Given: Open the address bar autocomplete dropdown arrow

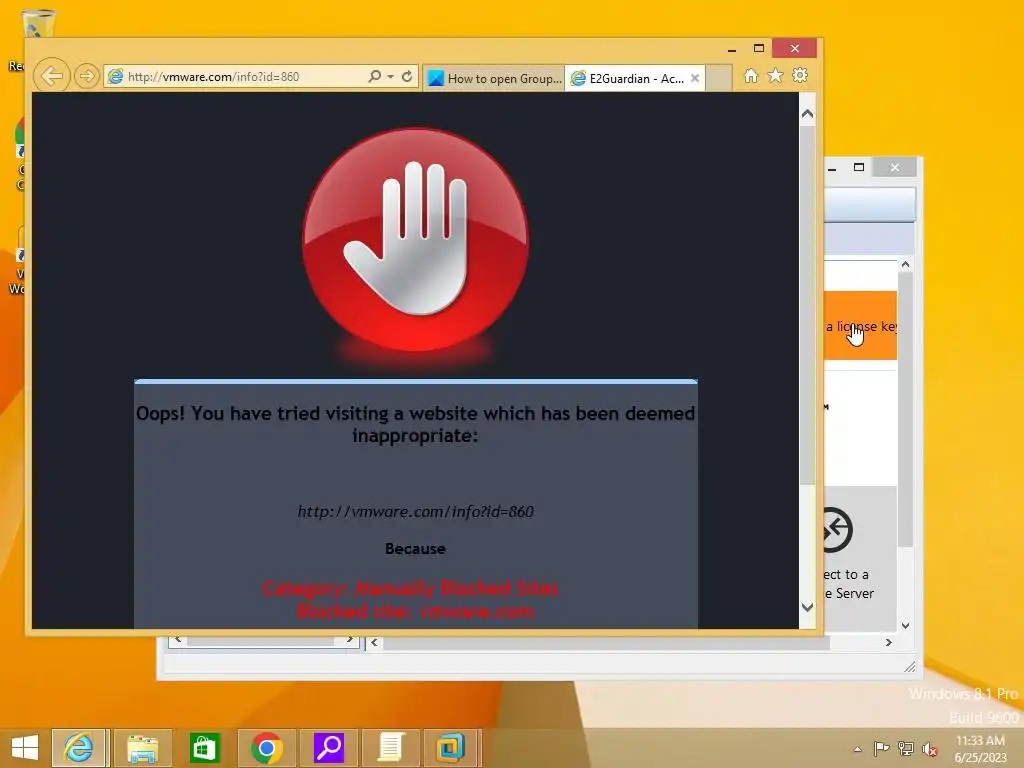Looking at the screenshot, I should 390,76.
